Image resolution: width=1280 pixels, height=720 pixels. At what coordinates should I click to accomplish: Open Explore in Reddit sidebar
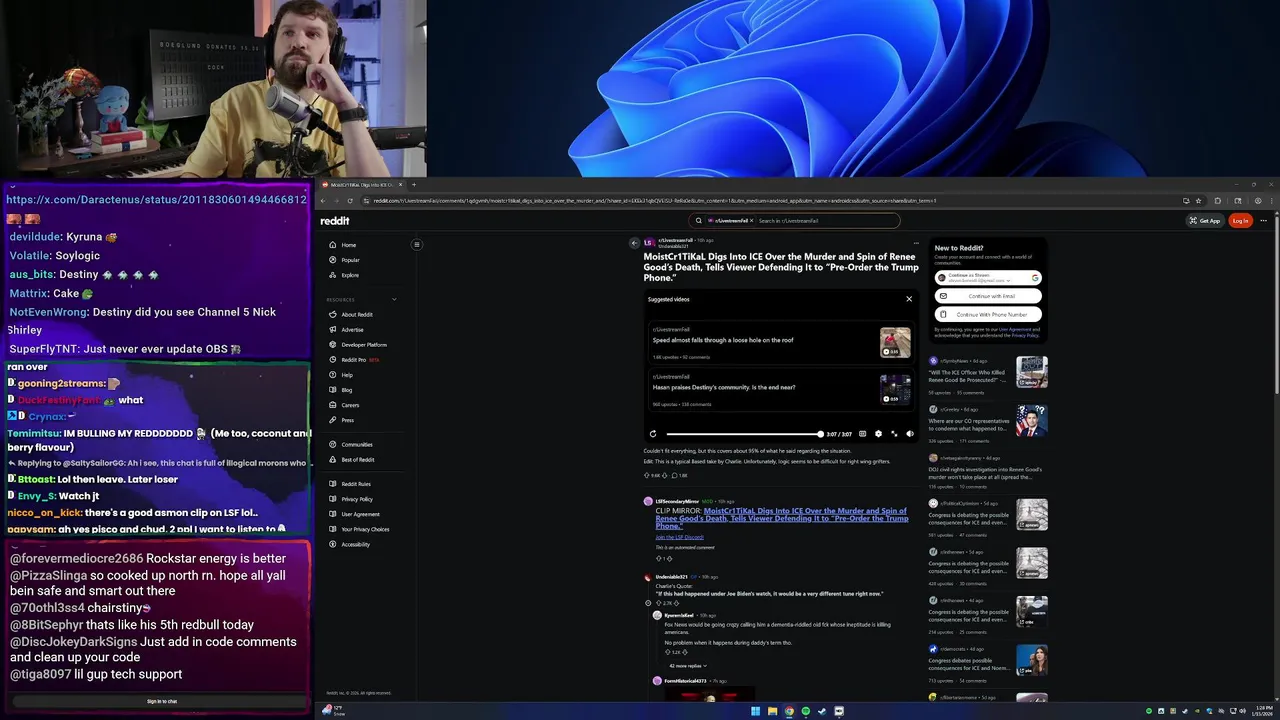344,275
